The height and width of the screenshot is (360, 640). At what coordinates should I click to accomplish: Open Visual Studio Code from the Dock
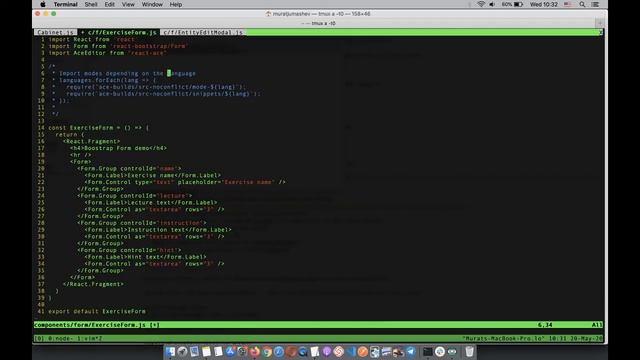tap(351, 351)
